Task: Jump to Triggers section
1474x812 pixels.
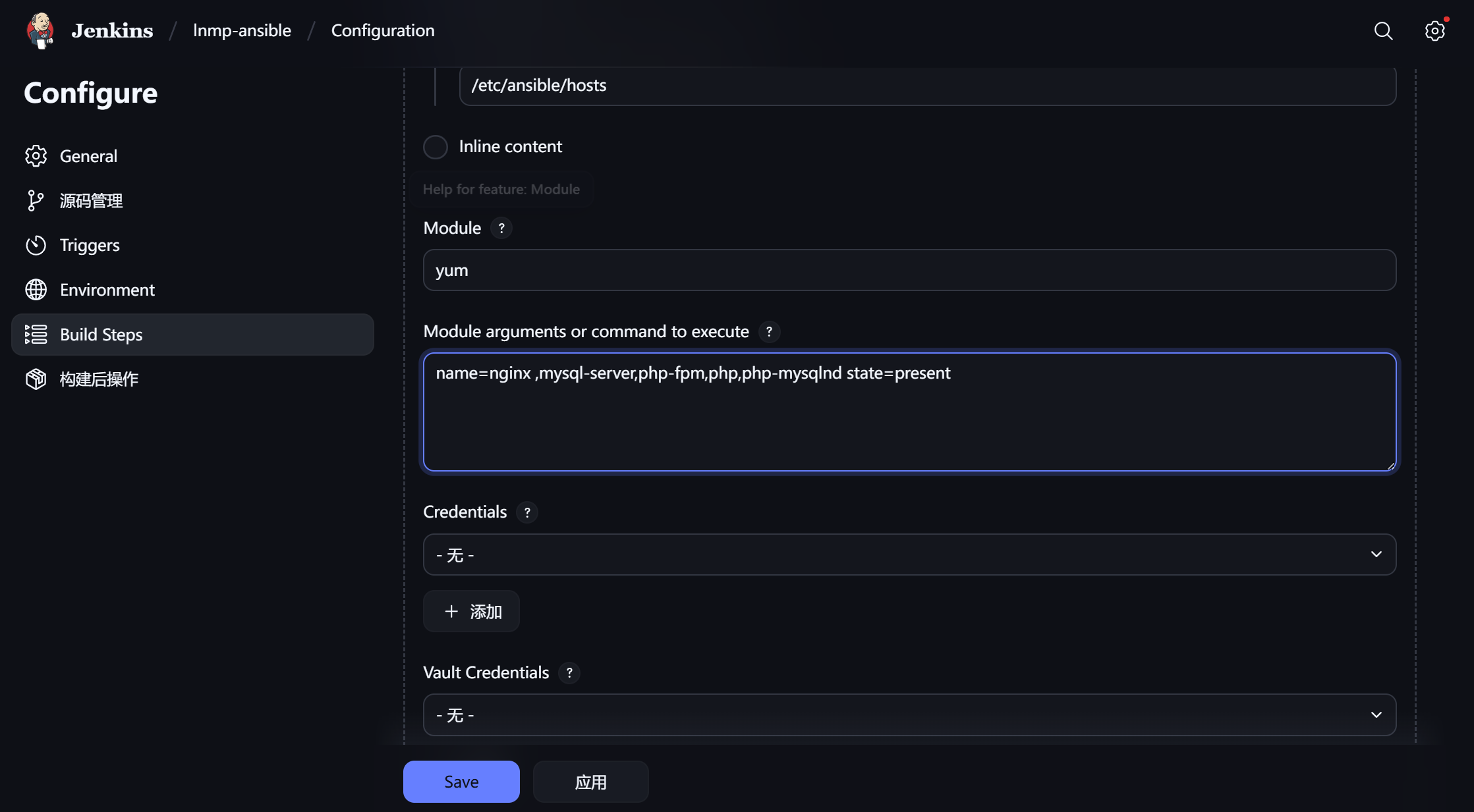Action: pos(90,246)
